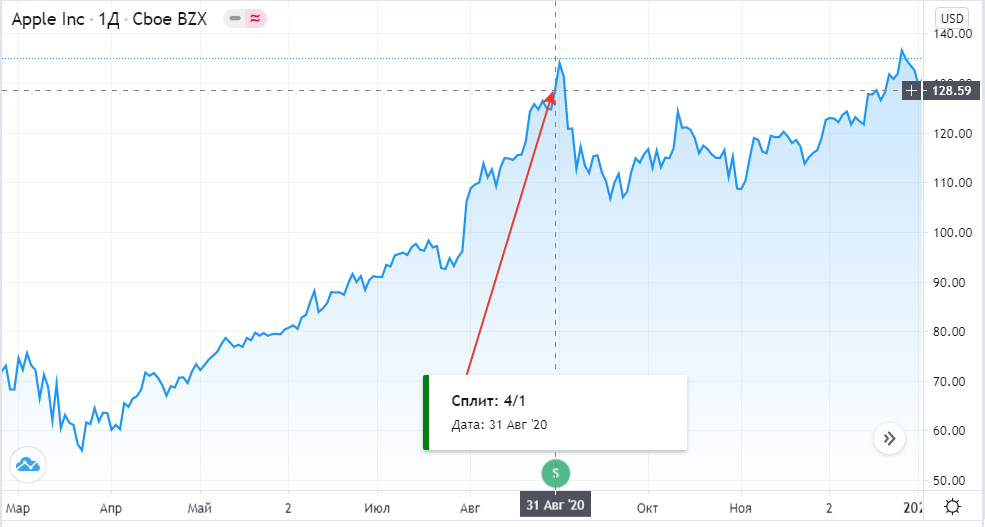Toggle the gray dash status pill
985x527 pixels.
235,19
